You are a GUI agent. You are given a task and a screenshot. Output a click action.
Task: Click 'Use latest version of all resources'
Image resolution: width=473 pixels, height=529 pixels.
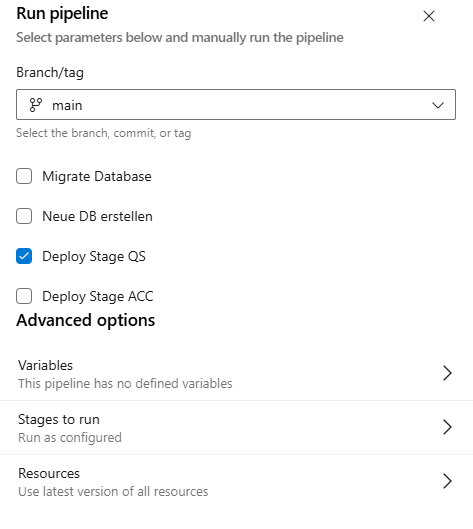(113, 492)
